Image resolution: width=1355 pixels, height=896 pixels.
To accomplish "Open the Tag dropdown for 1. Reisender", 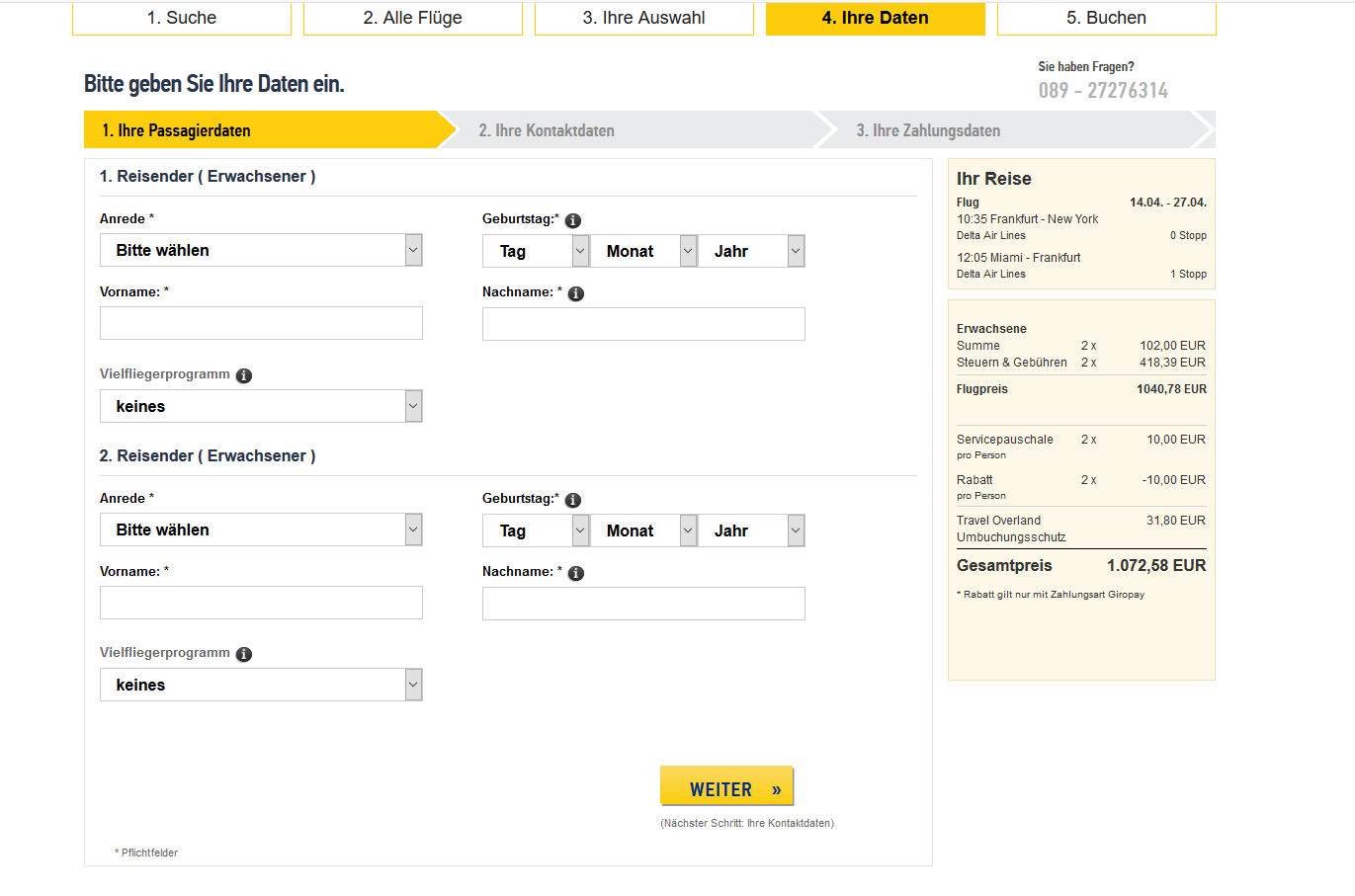I will pos(536,251).
